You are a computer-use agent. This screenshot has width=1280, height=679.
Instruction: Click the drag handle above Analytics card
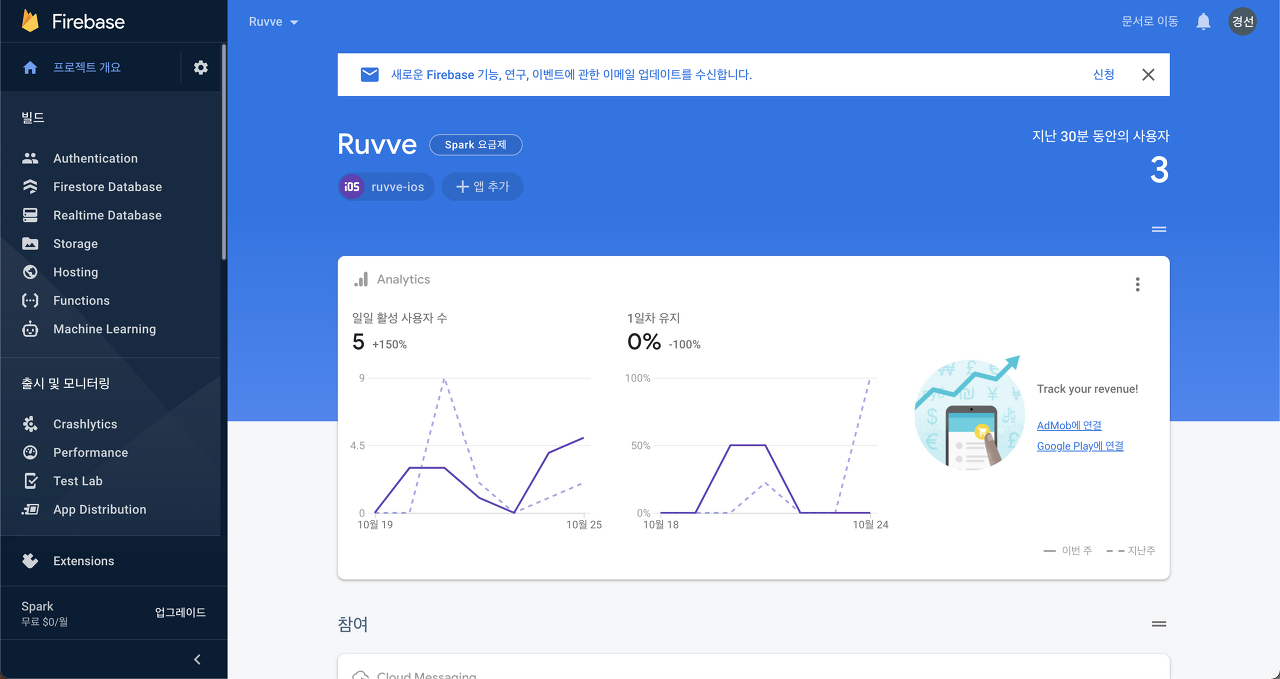[x=1159, y=229]
